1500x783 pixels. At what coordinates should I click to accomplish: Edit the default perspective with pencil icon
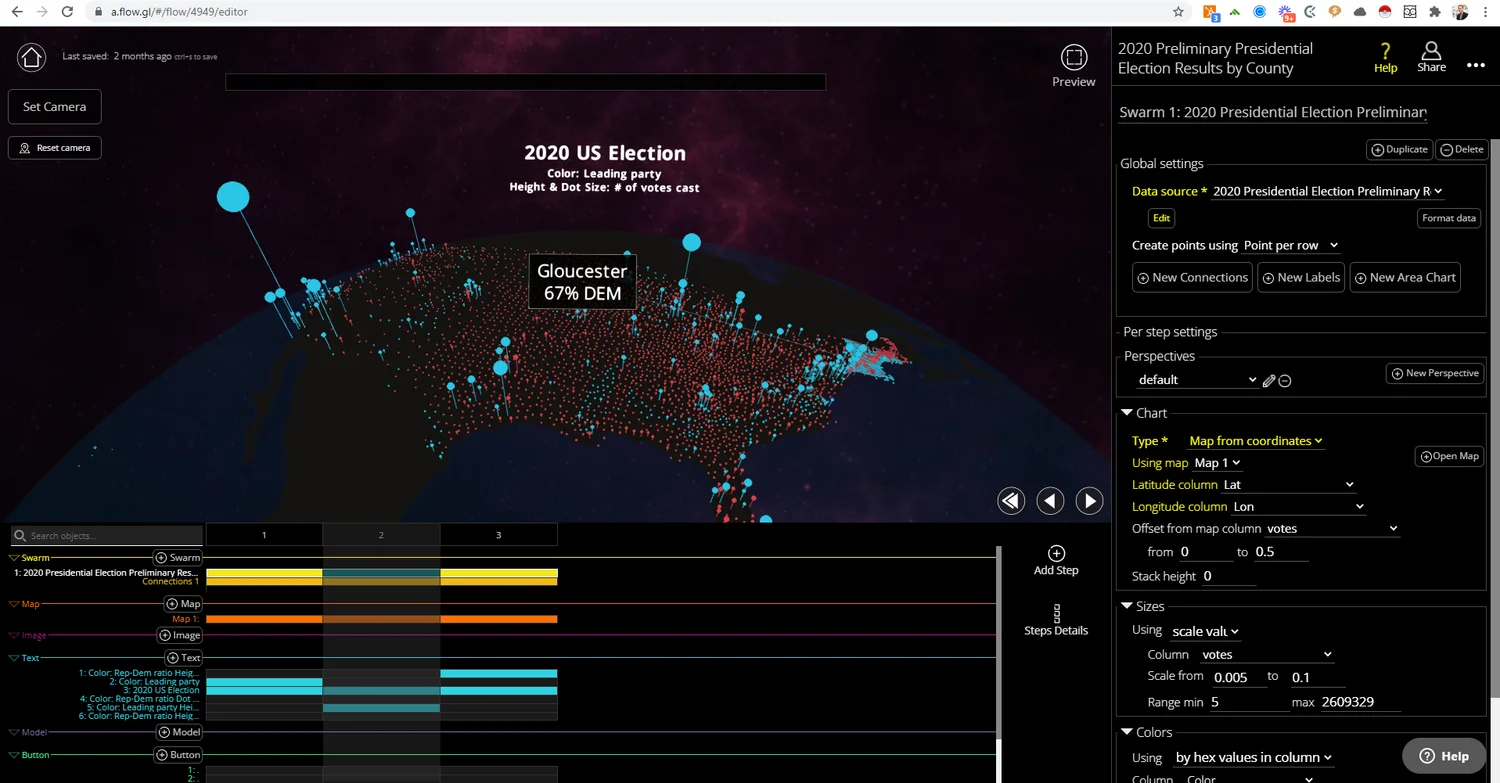pyautogui.click(x=1269, y=380)
